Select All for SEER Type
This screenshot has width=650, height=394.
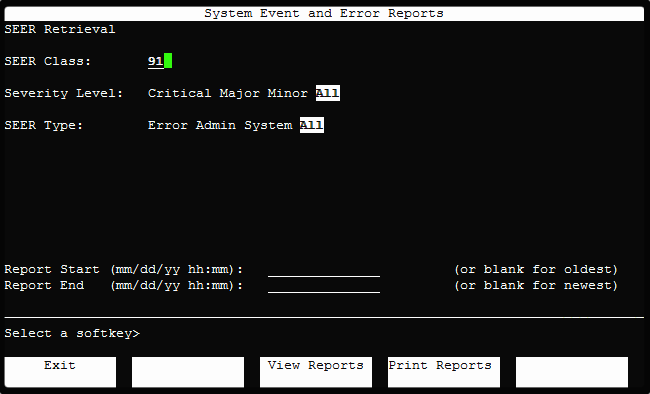(312, 125)
